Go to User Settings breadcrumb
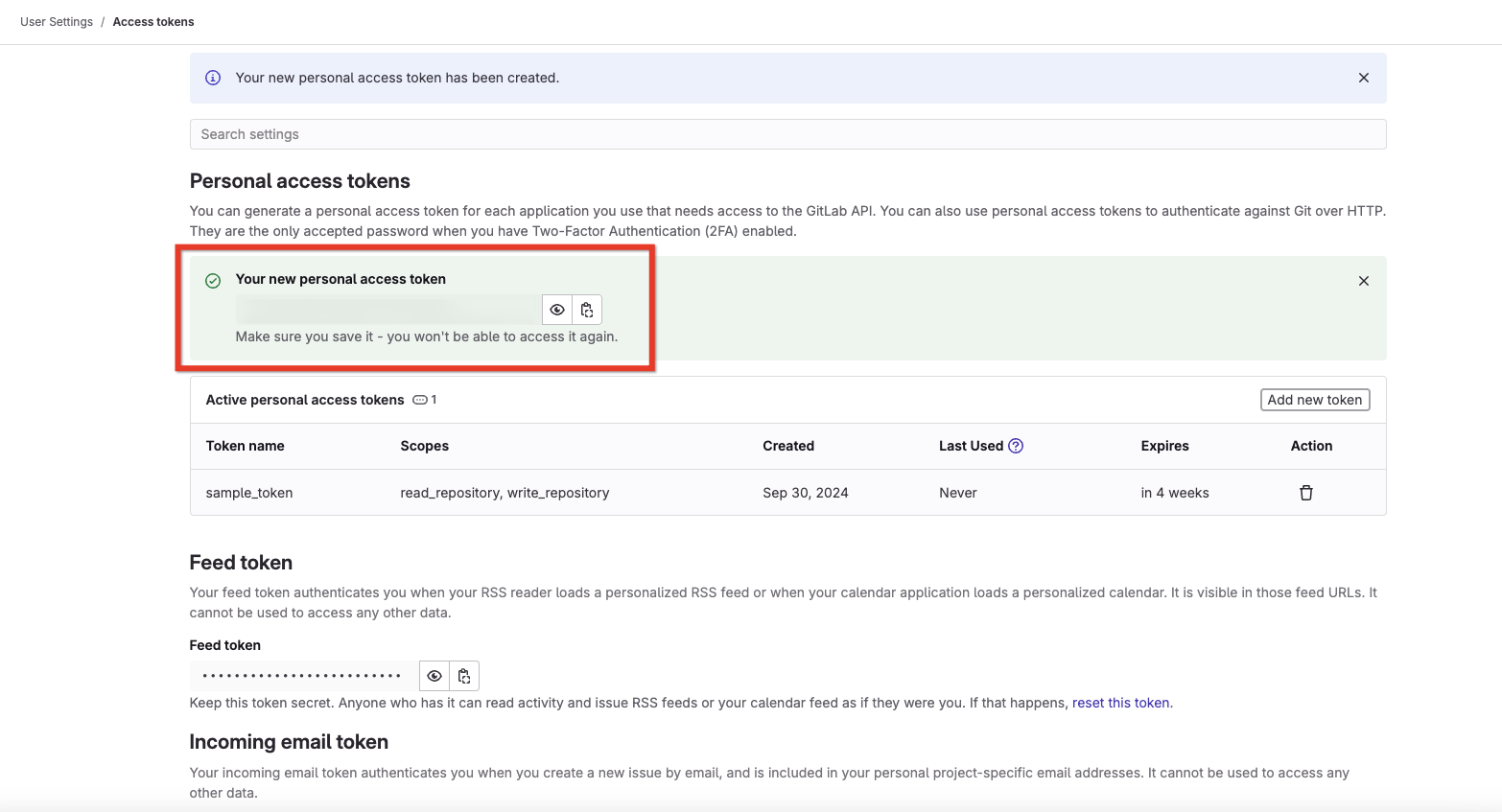The height and width of the screenshot is (812, 1502). [57, 22]
